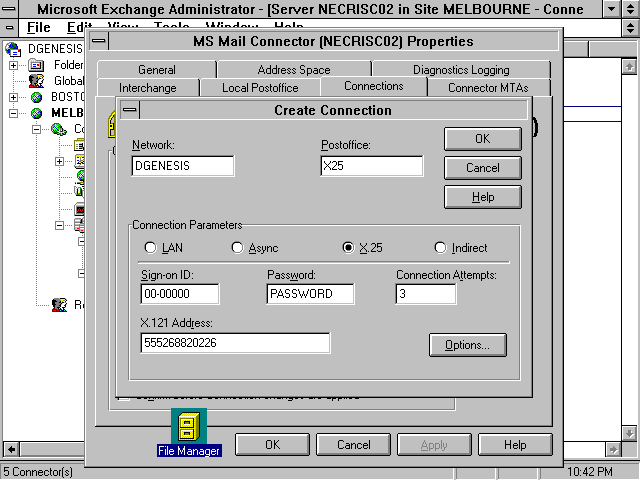Open the Local Postoffice tab
640x480 pixels.
[260, 88]
